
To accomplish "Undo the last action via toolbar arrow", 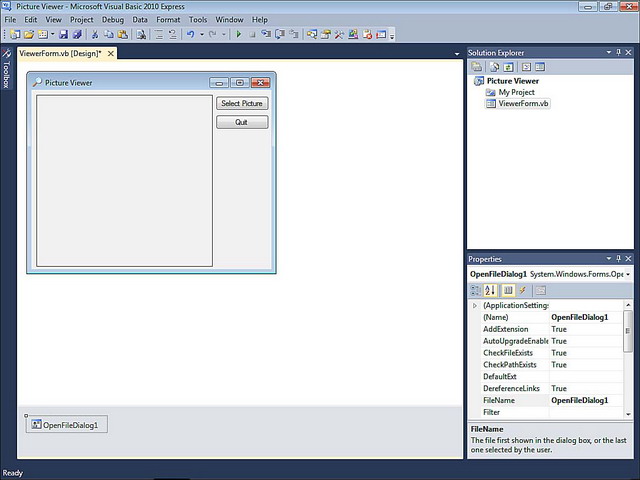I will click(190, 35).
